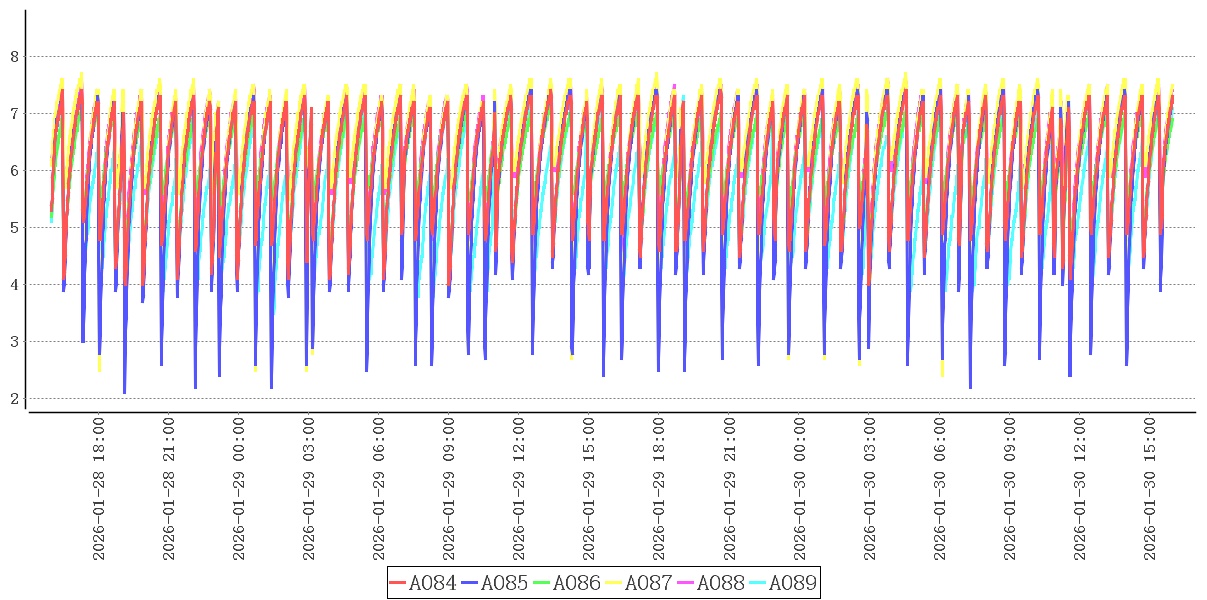Click the 2026-01-30 15:00 time label
Viewport: 1207px width, 600px height.
[x=1150, y=489]
